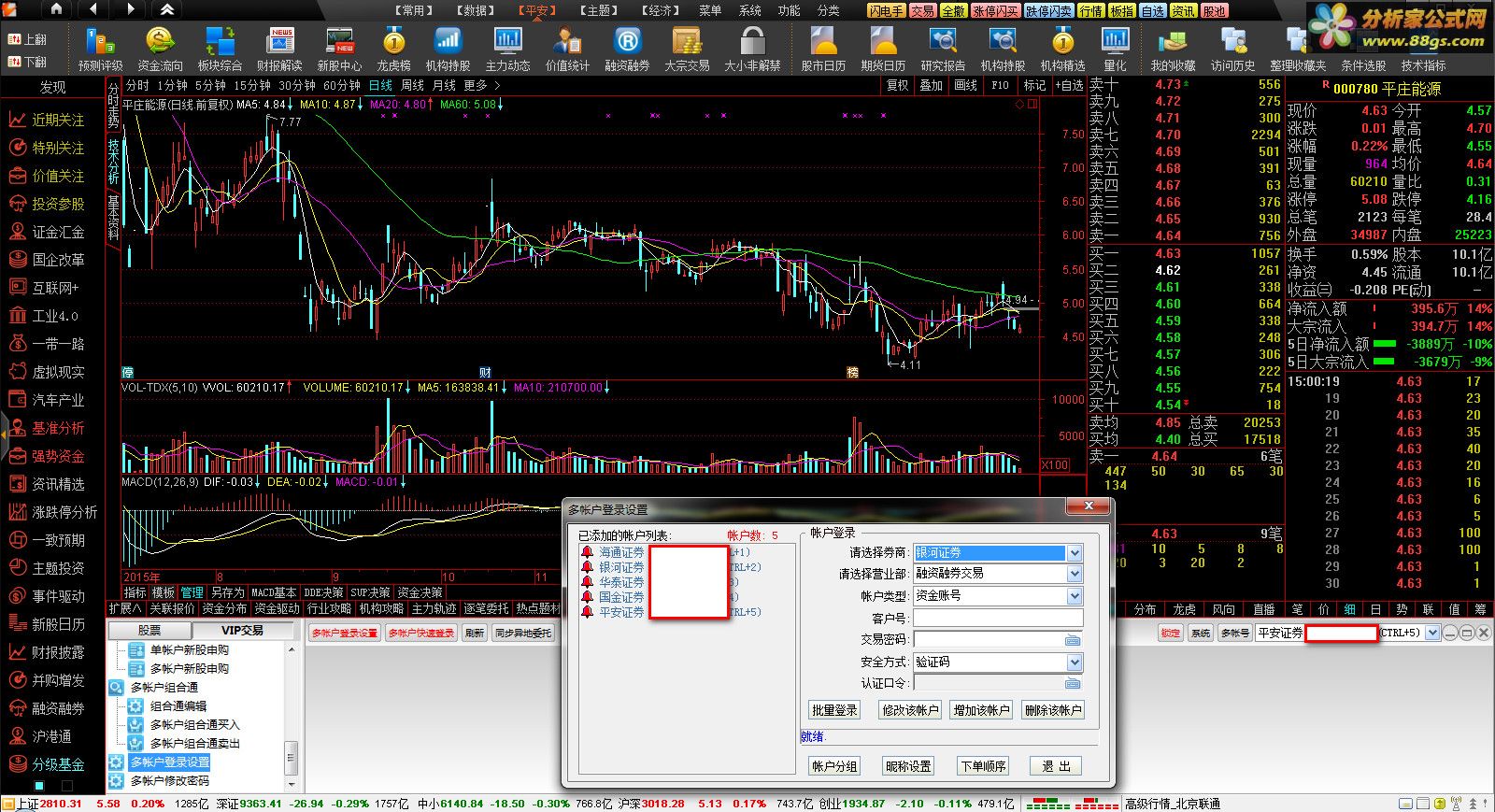Click the 涨停闪买 shortcut button
1495x812 pixels.
[x=995, y=11]
